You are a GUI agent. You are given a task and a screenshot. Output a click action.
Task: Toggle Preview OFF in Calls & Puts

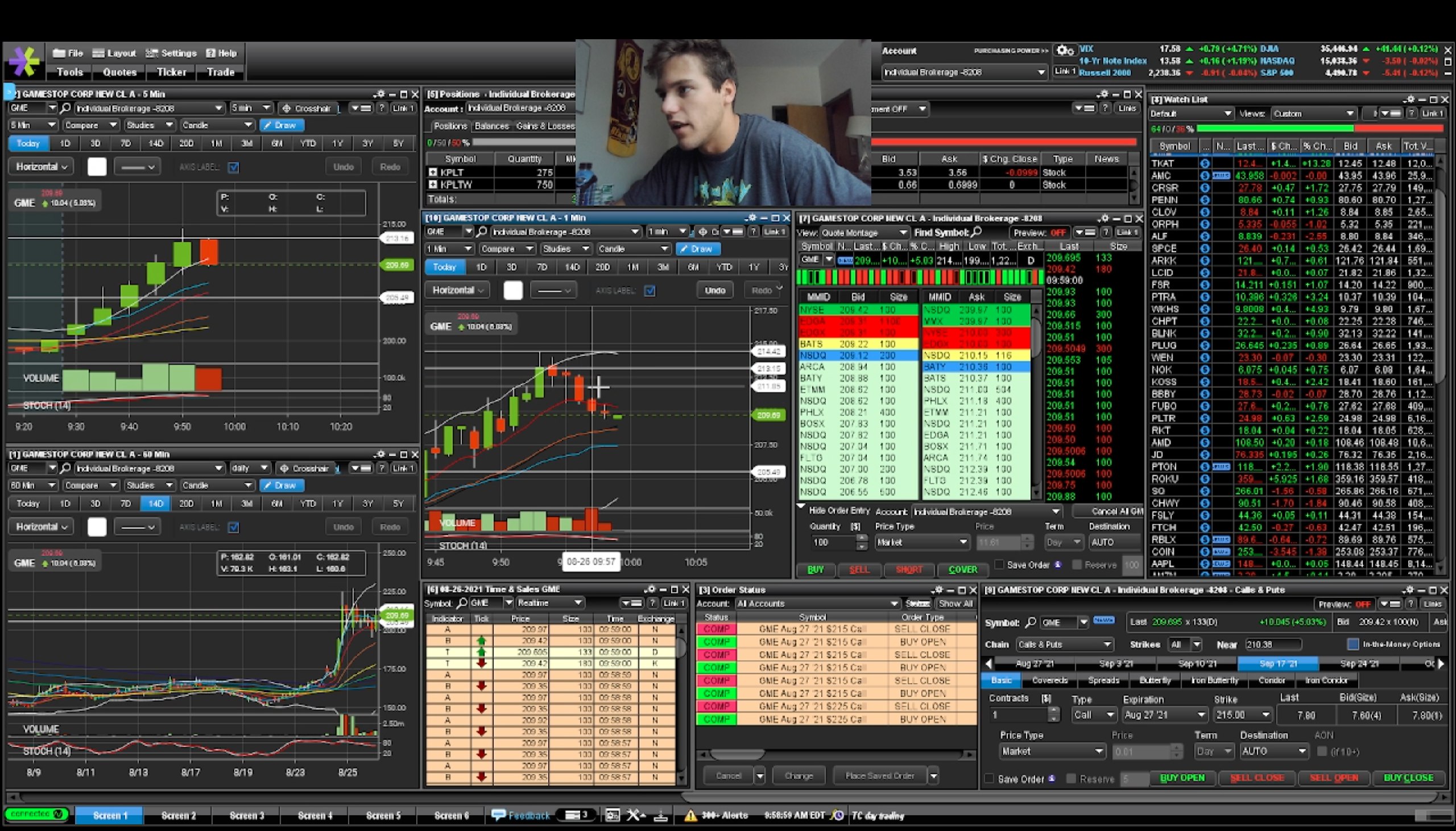point(1363,604)
